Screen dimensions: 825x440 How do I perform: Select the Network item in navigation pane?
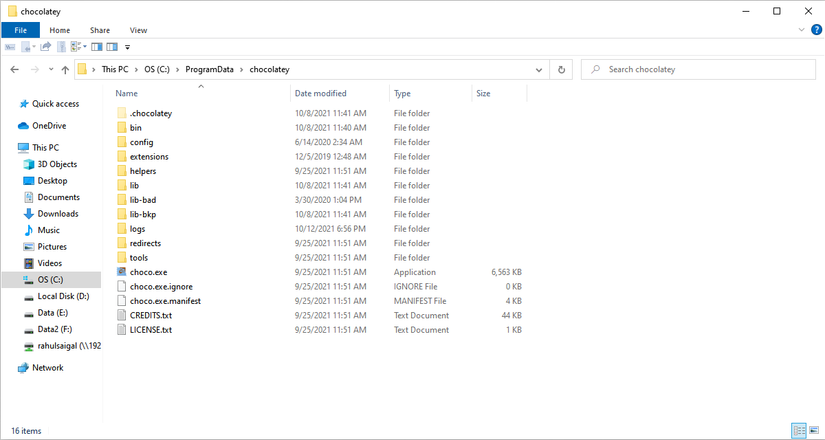coord(47,367)
